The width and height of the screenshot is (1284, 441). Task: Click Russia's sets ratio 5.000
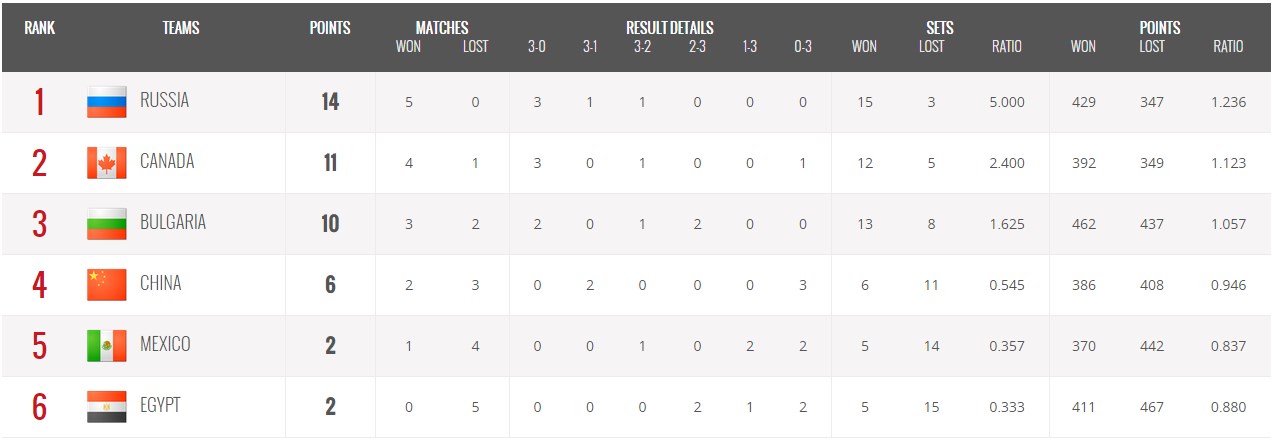[1006, 102]
